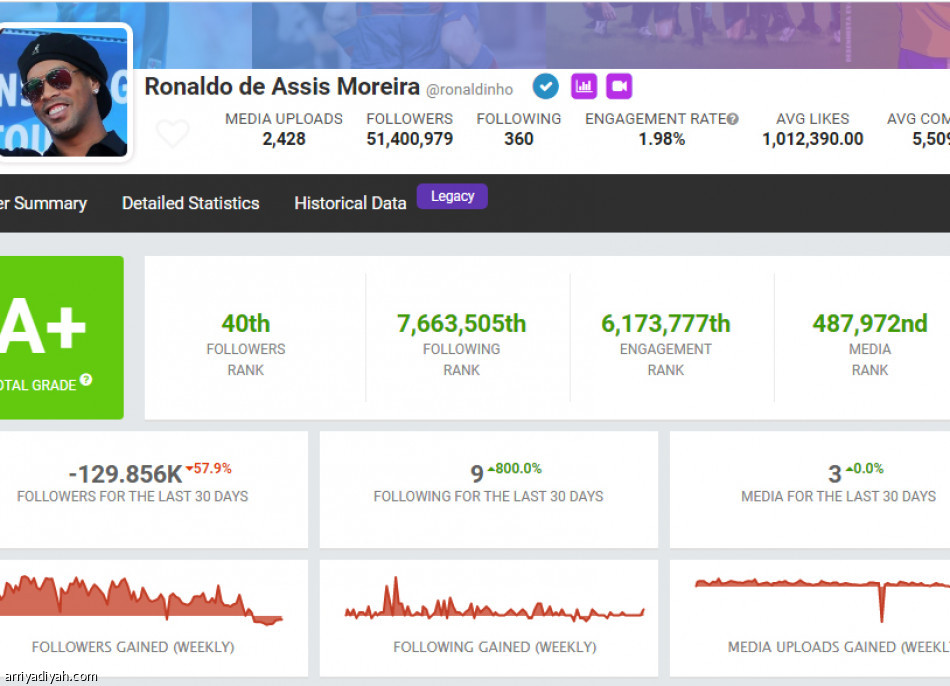
Task: Open the Detailed Statistics tab
Action: tap(190, 203)
